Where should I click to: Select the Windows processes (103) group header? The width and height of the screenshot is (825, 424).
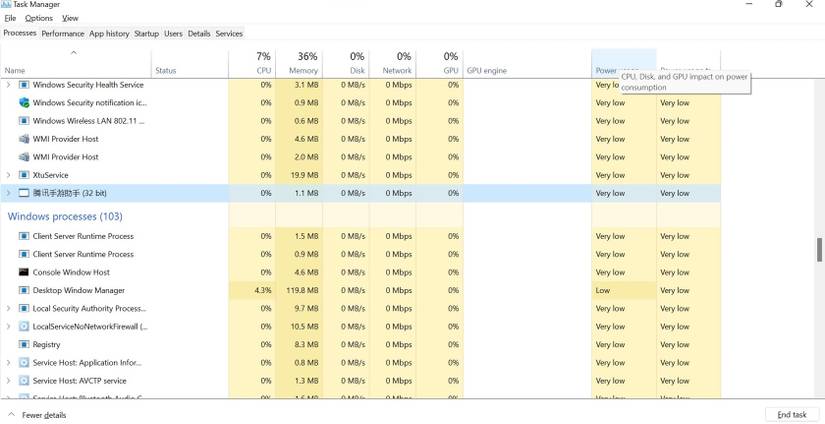pyautogui.click(x=65, y=217)
